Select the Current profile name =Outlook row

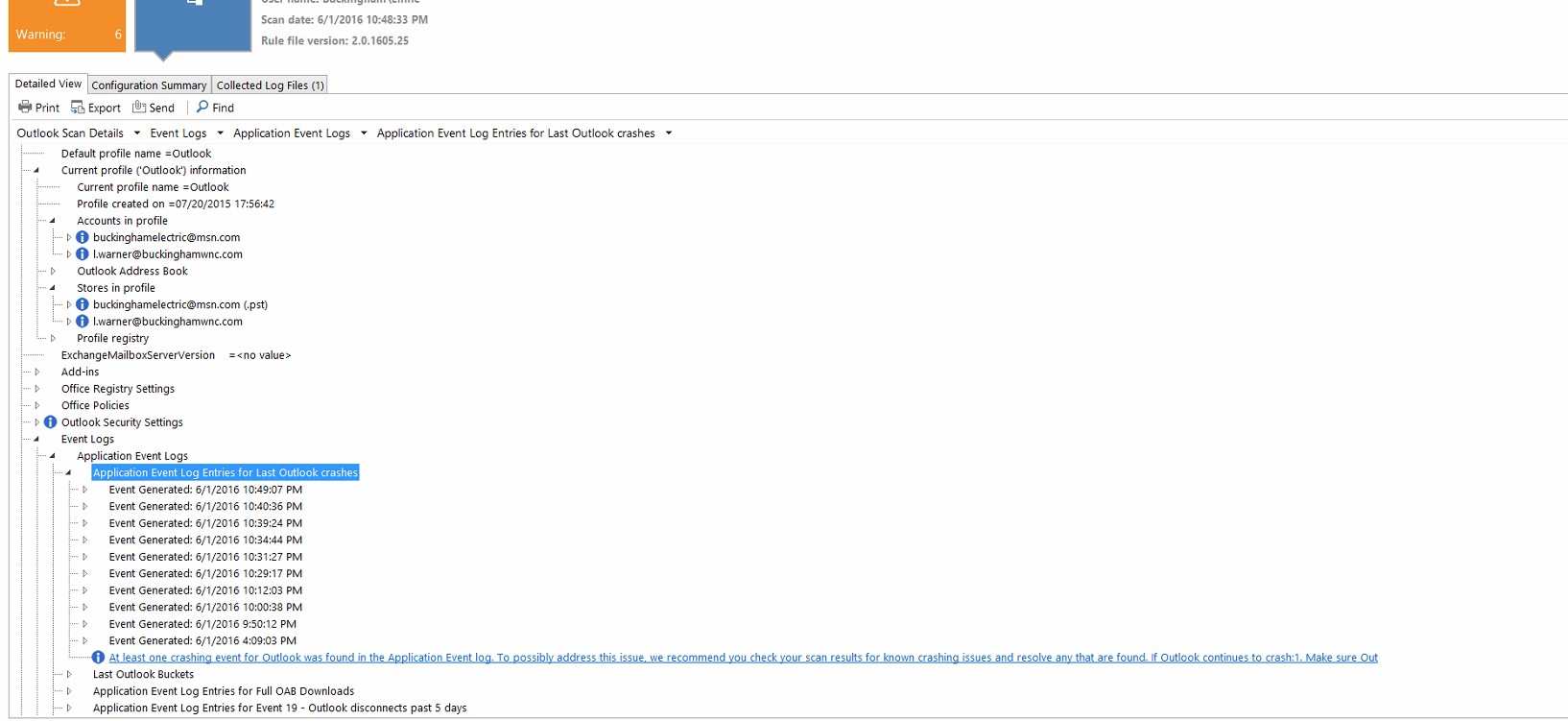click(153, 187)
